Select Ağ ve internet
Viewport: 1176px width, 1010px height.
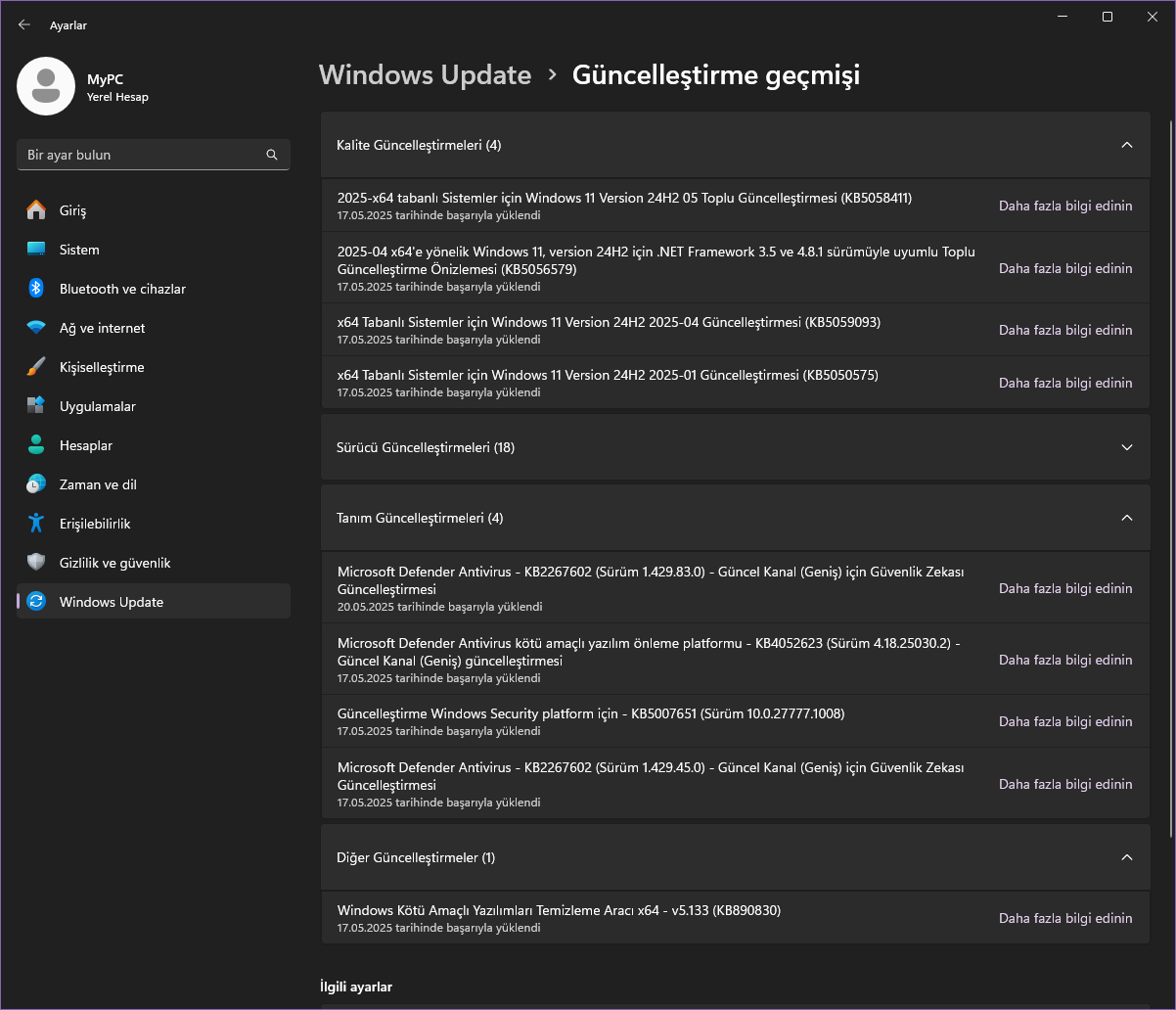click(154, 328)
